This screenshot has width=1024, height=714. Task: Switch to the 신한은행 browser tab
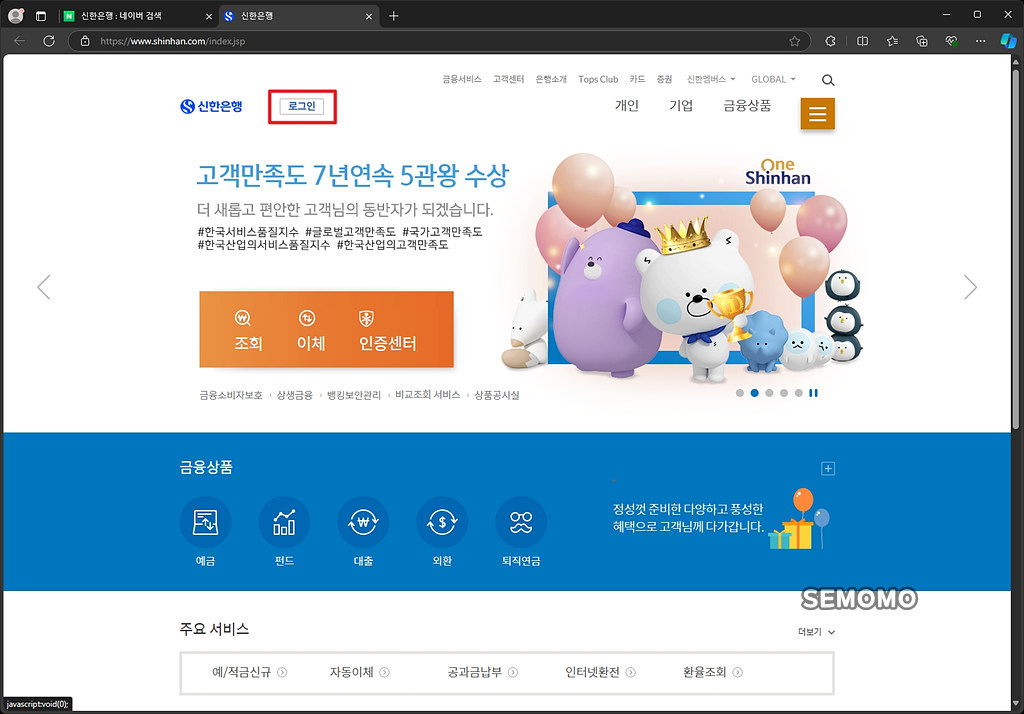[x=297, y=16]
